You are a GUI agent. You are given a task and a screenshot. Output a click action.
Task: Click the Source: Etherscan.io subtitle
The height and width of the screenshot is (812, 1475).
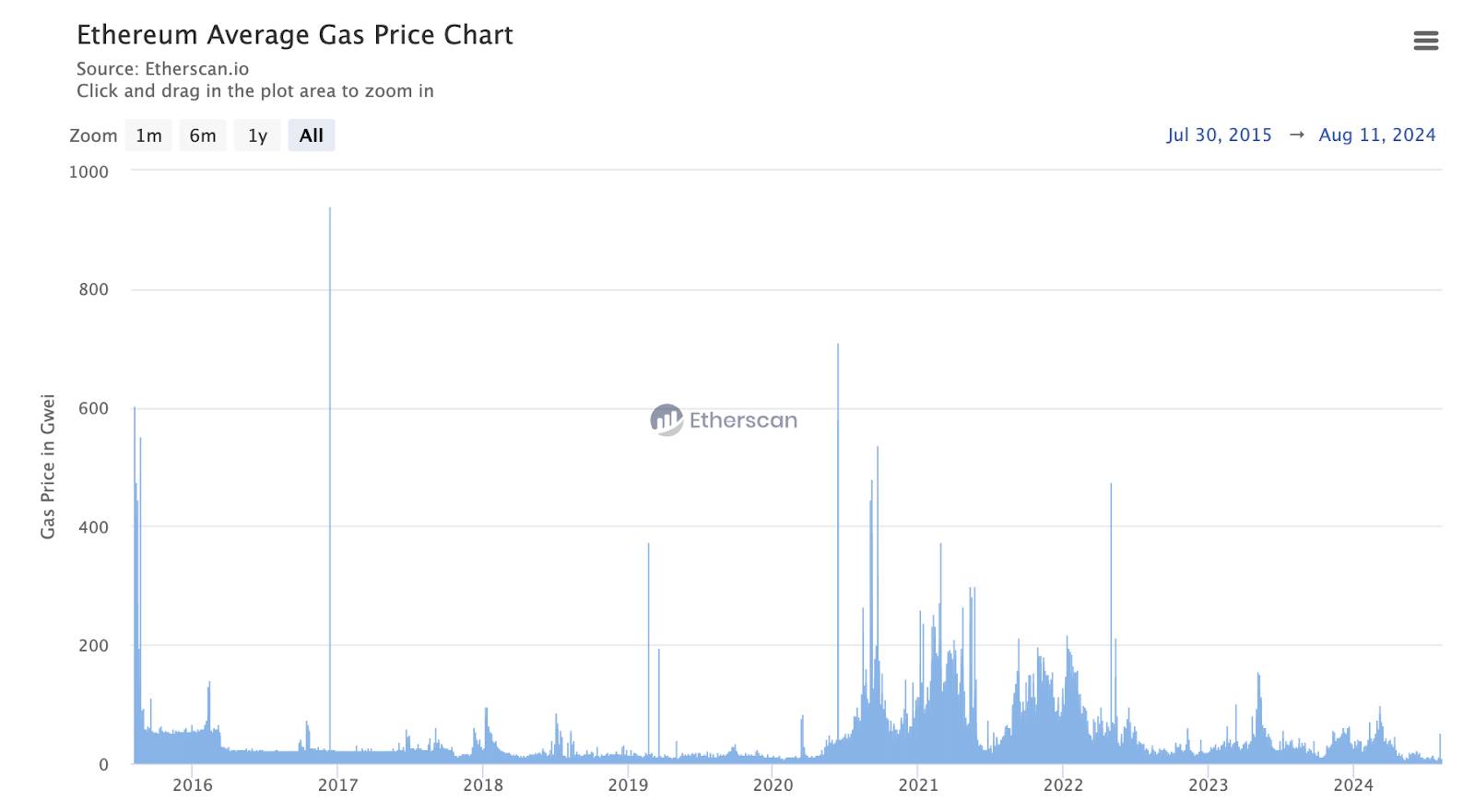click(x=163, y=69)
